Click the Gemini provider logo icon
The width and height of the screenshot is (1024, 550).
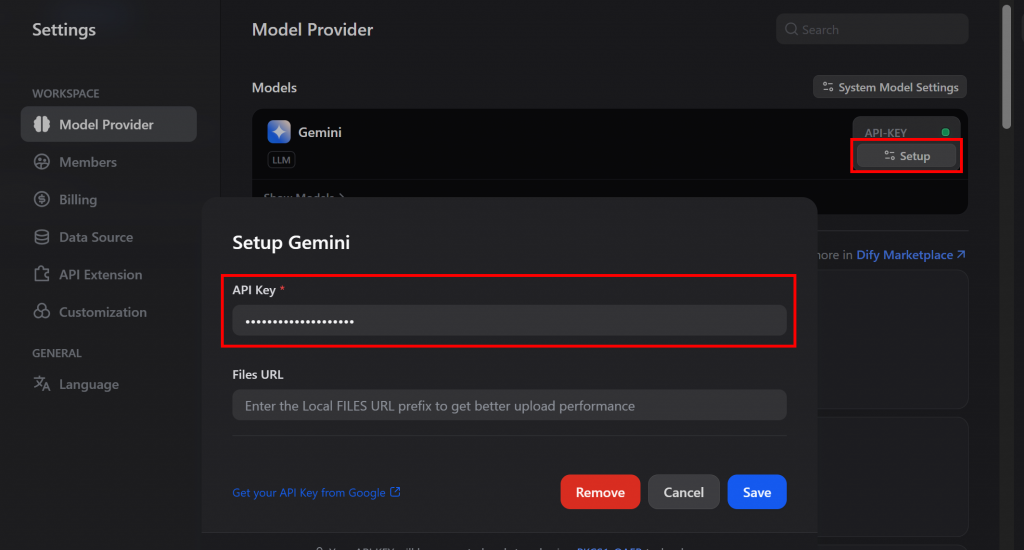[279, 132]
